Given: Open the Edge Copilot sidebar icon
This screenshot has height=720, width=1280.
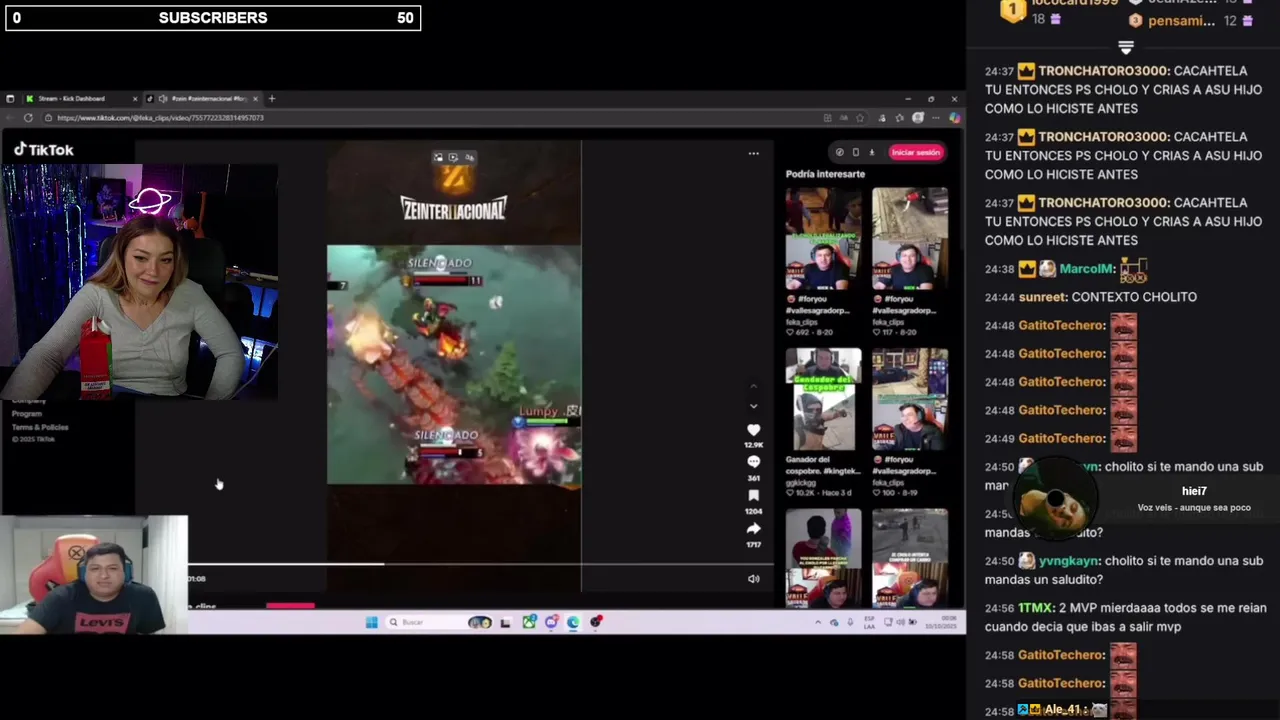Looking at the screenshot, I should pyautogui.click(x=954, y=118).
